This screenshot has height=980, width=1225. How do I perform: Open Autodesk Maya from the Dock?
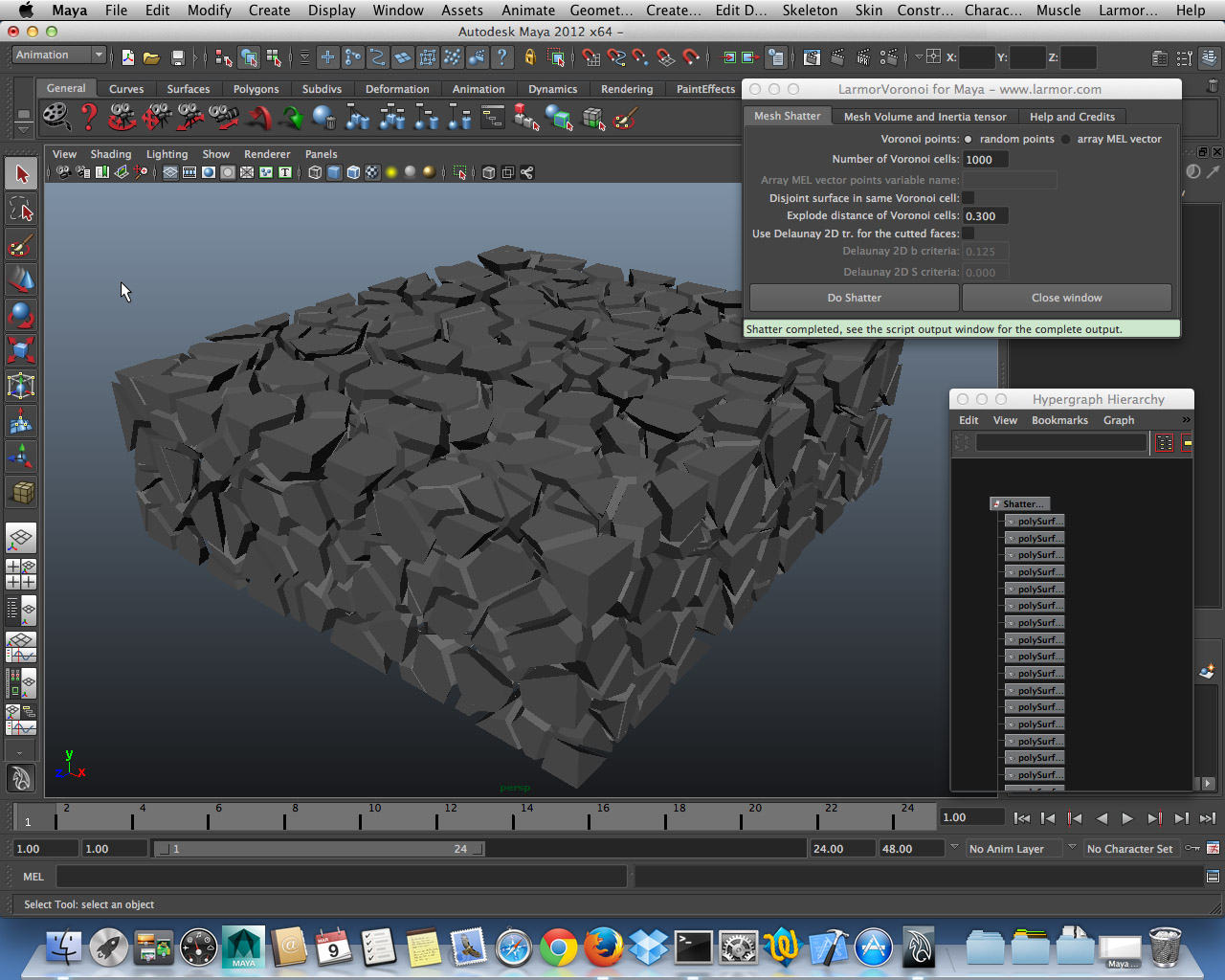243,947
